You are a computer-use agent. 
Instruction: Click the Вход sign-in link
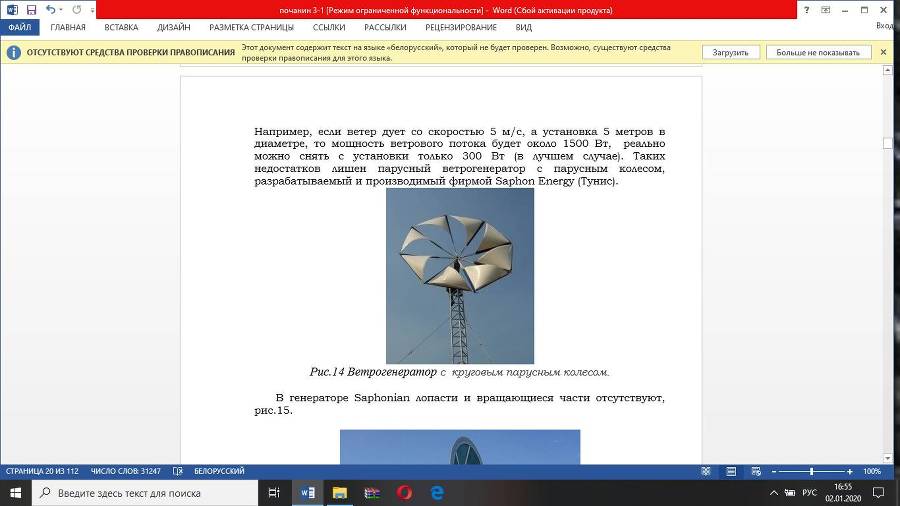887,26
